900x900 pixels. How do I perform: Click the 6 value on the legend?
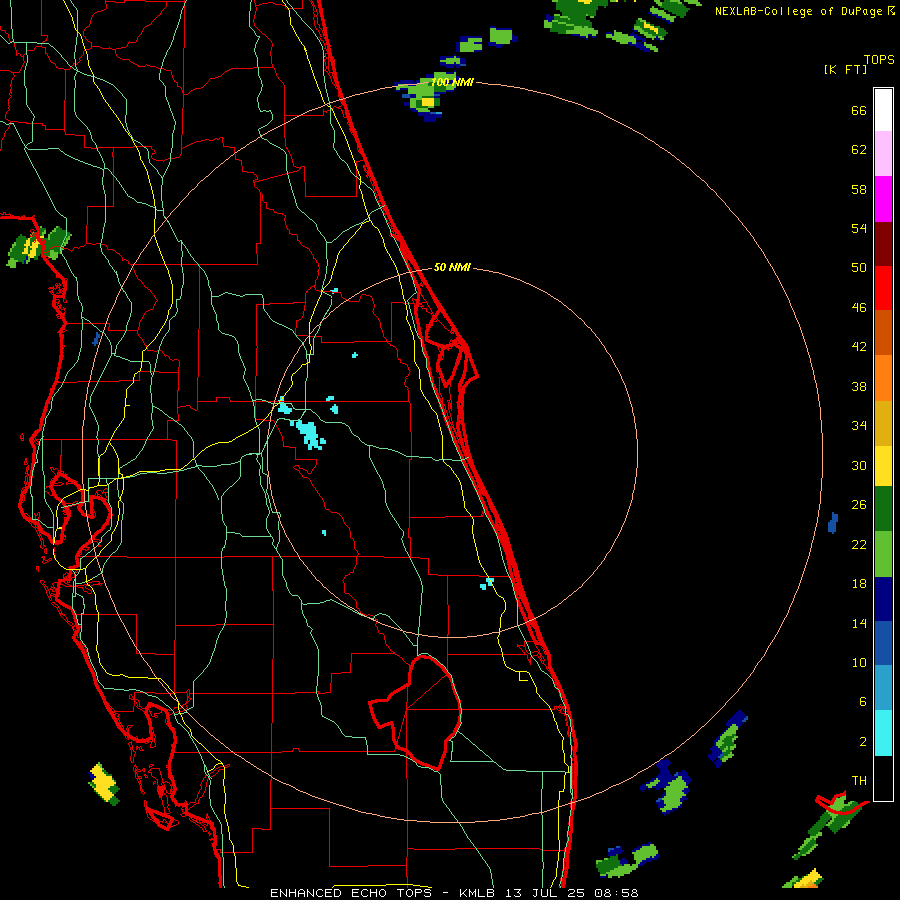tap(863, 702)
